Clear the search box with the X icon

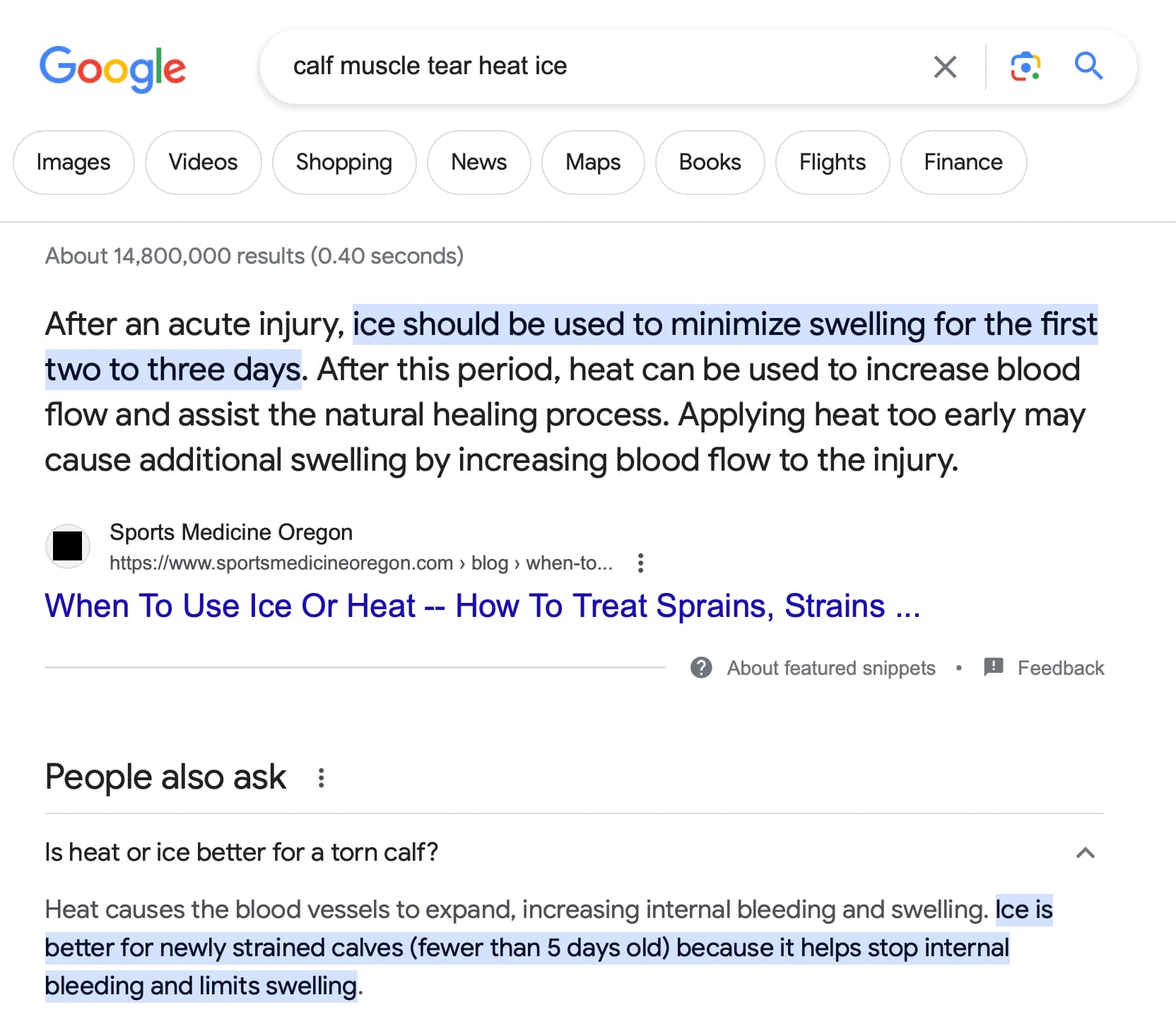[945, 67]
